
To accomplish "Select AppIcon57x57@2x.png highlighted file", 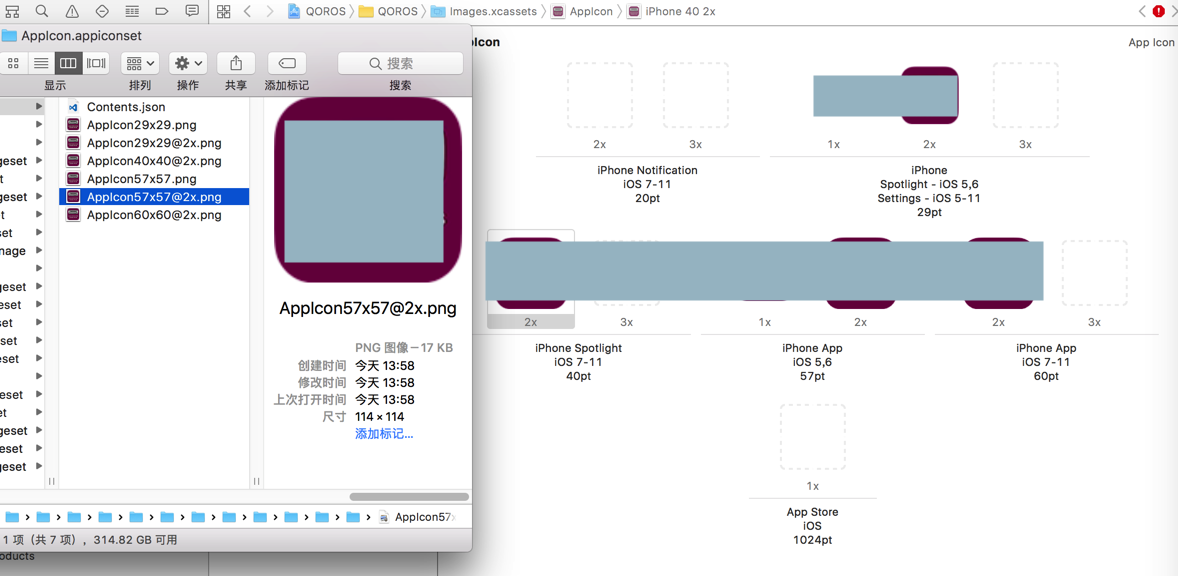I will coord(154,197).
